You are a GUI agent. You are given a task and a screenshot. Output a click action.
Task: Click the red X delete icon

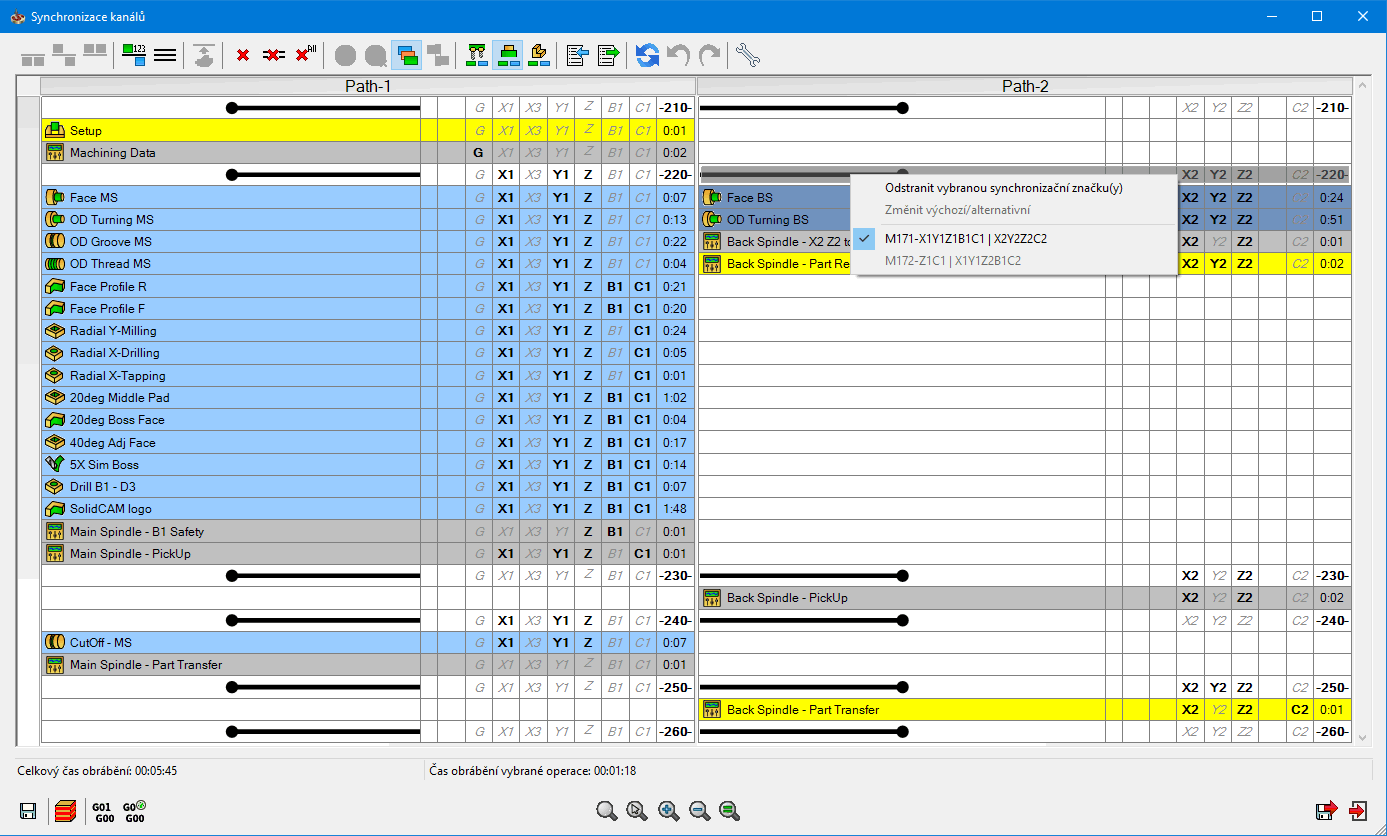243,55
